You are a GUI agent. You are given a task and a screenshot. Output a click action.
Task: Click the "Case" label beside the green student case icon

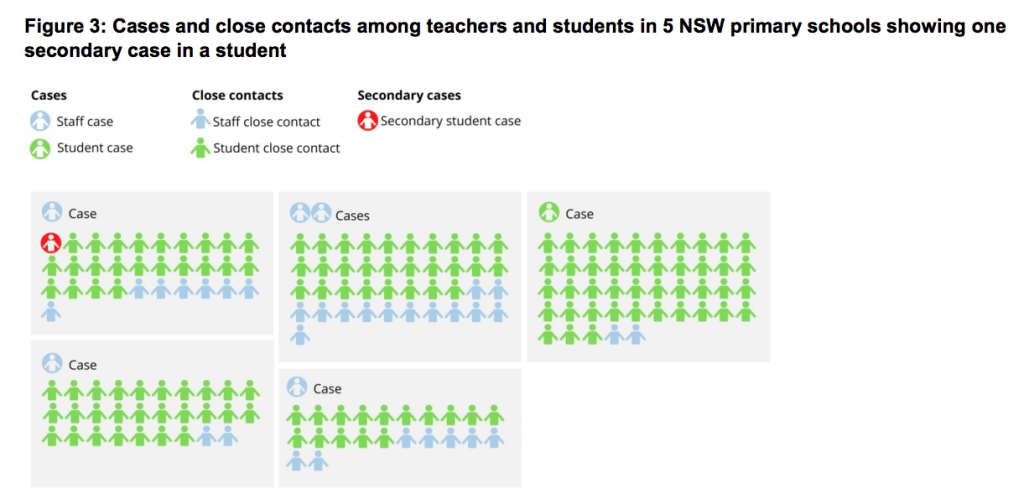pyautogui.click(x=579, y=214)
